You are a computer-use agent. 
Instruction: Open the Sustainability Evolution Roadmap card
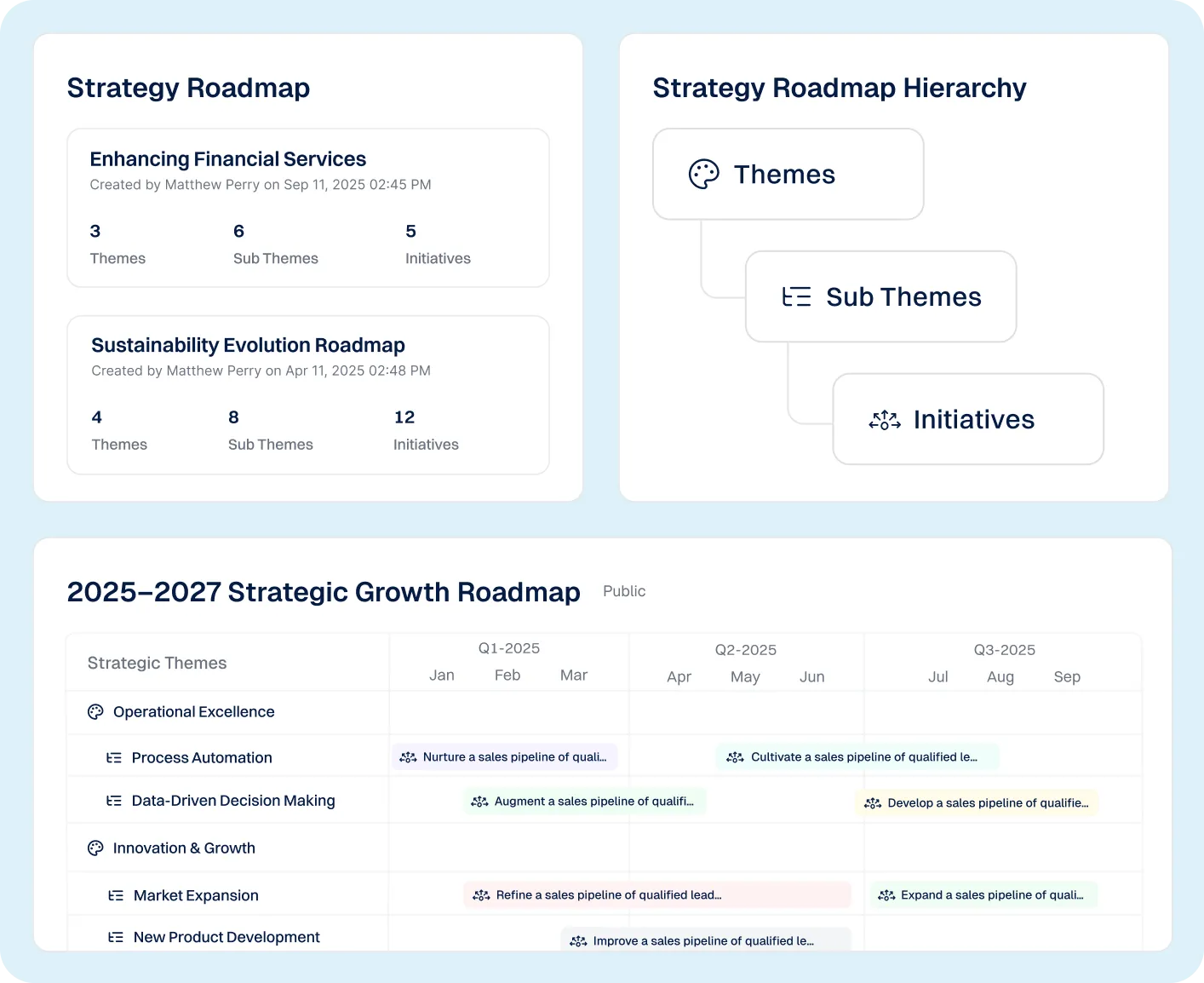[x=308, y=394]
